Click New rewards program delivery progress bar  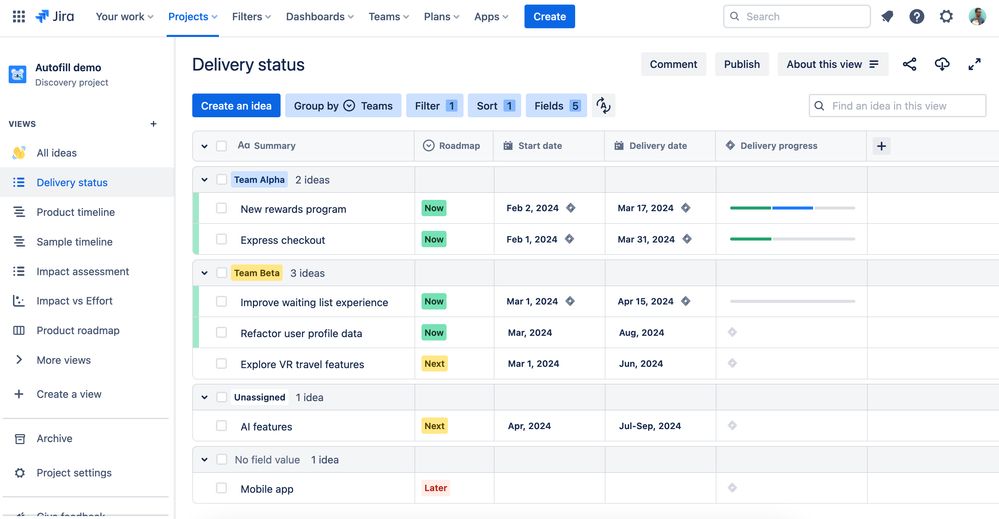pyautogui.click(x=792, y=208)
